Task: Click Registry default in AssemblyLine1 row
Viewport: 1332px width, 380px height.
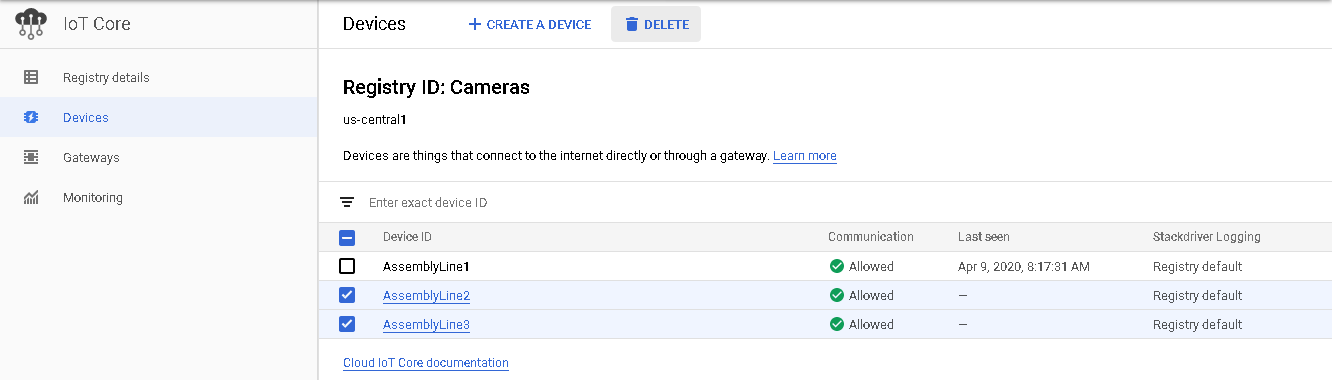Action: [x=1198, y=267]
